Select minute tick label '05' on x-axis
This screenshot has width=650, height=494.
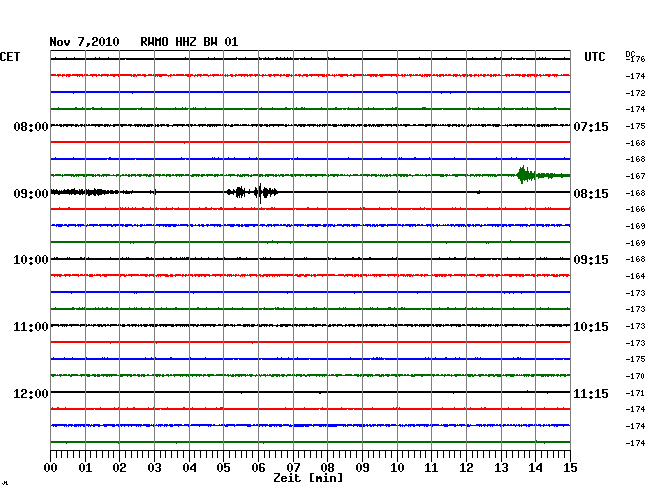[x=223, y=468]
